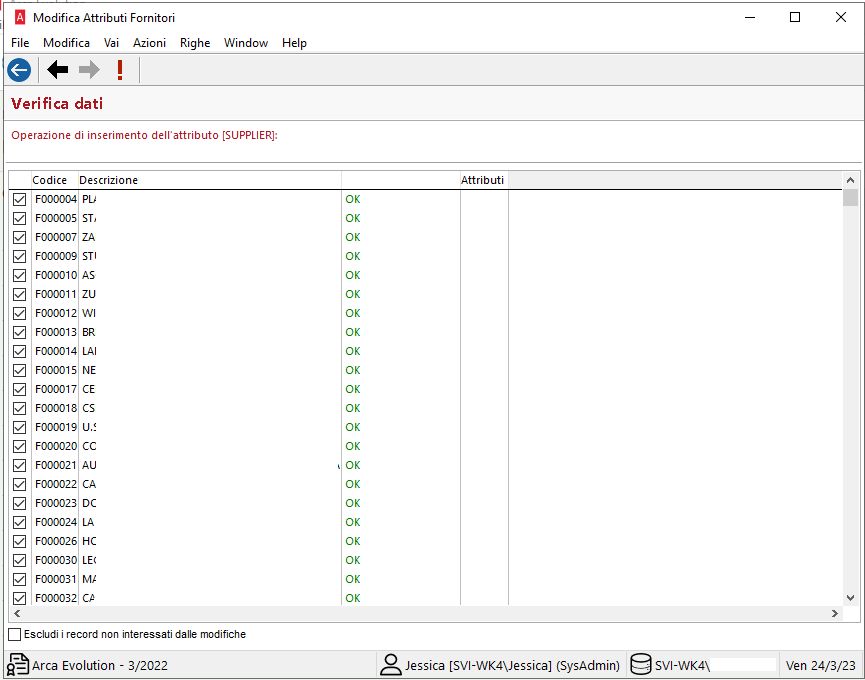Open the Righe menu
865x680 pixels.
(x=195, y=43)
